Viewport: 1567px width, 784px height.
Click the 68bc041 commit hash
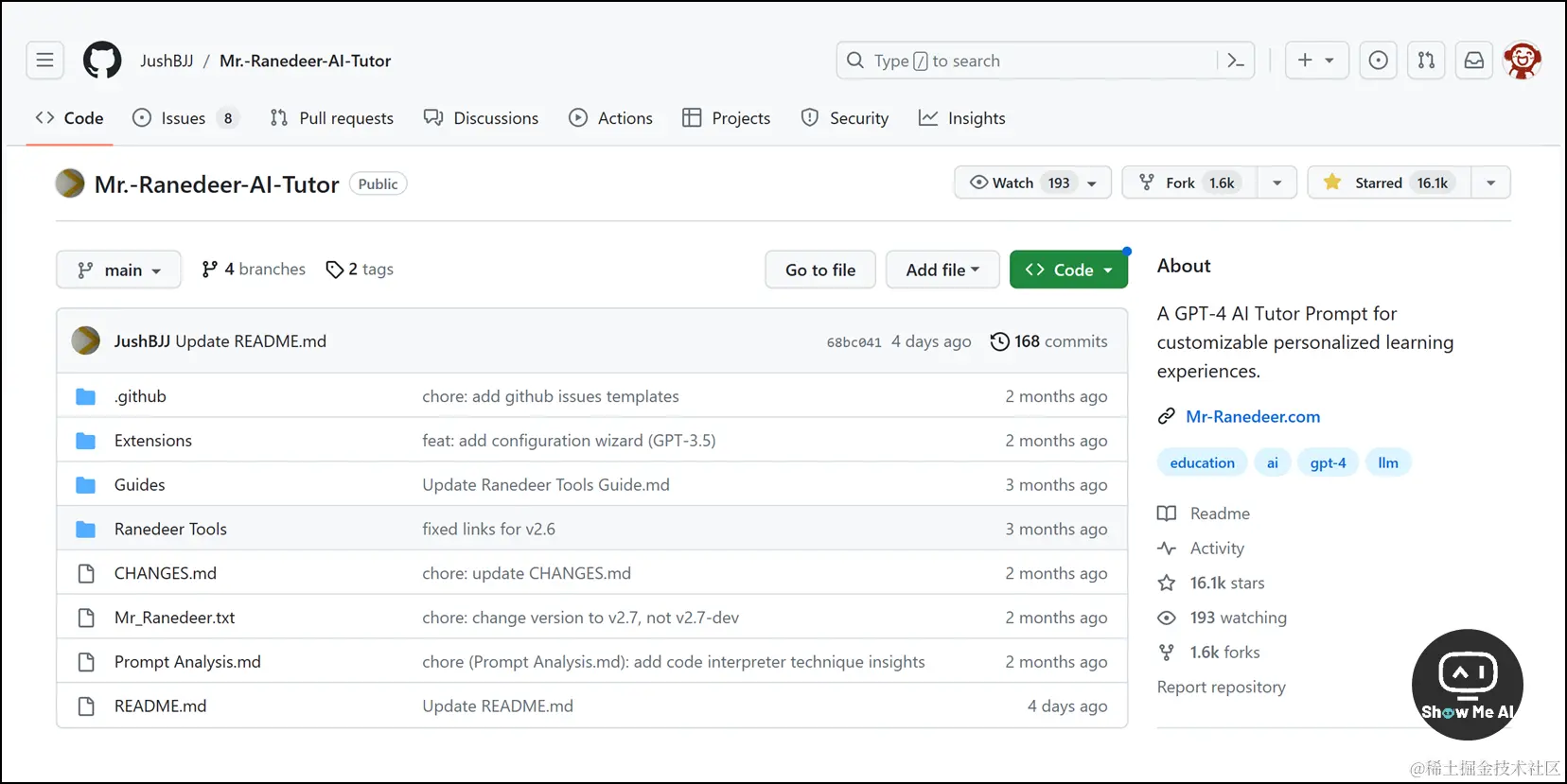point(854,342)
